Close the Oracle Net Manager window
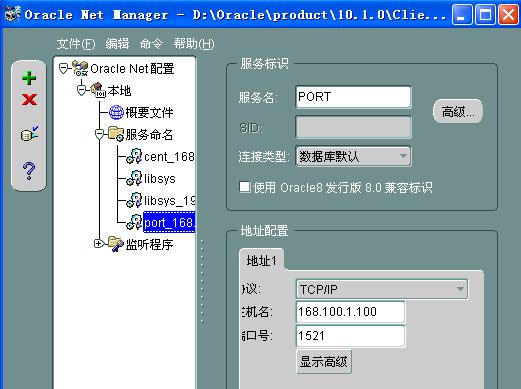This screenshot has height=389, width=521. [x=508, y=15]
